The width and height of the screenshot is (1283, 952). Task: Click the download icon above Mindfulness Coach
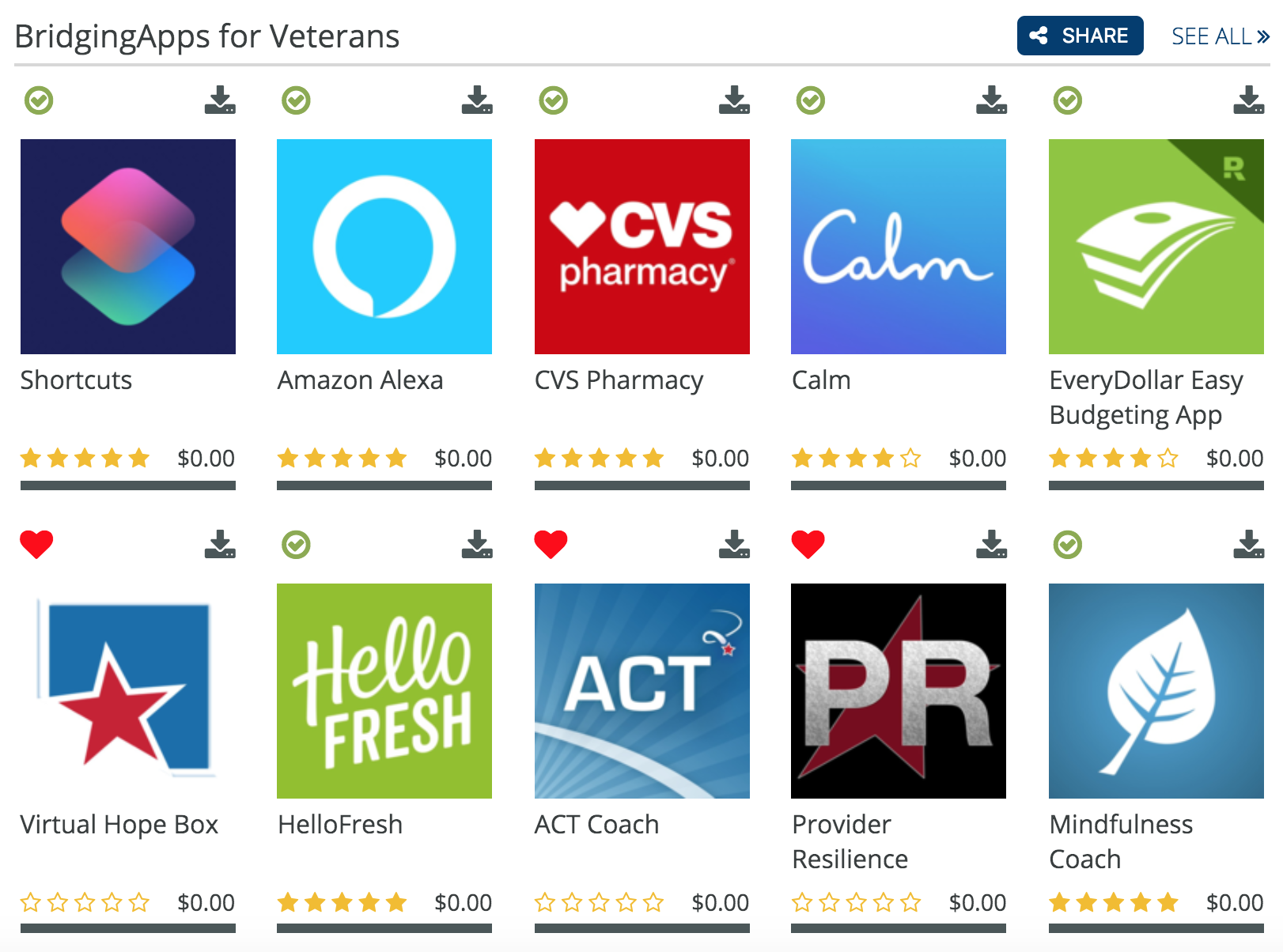(x=1248, y=545)
